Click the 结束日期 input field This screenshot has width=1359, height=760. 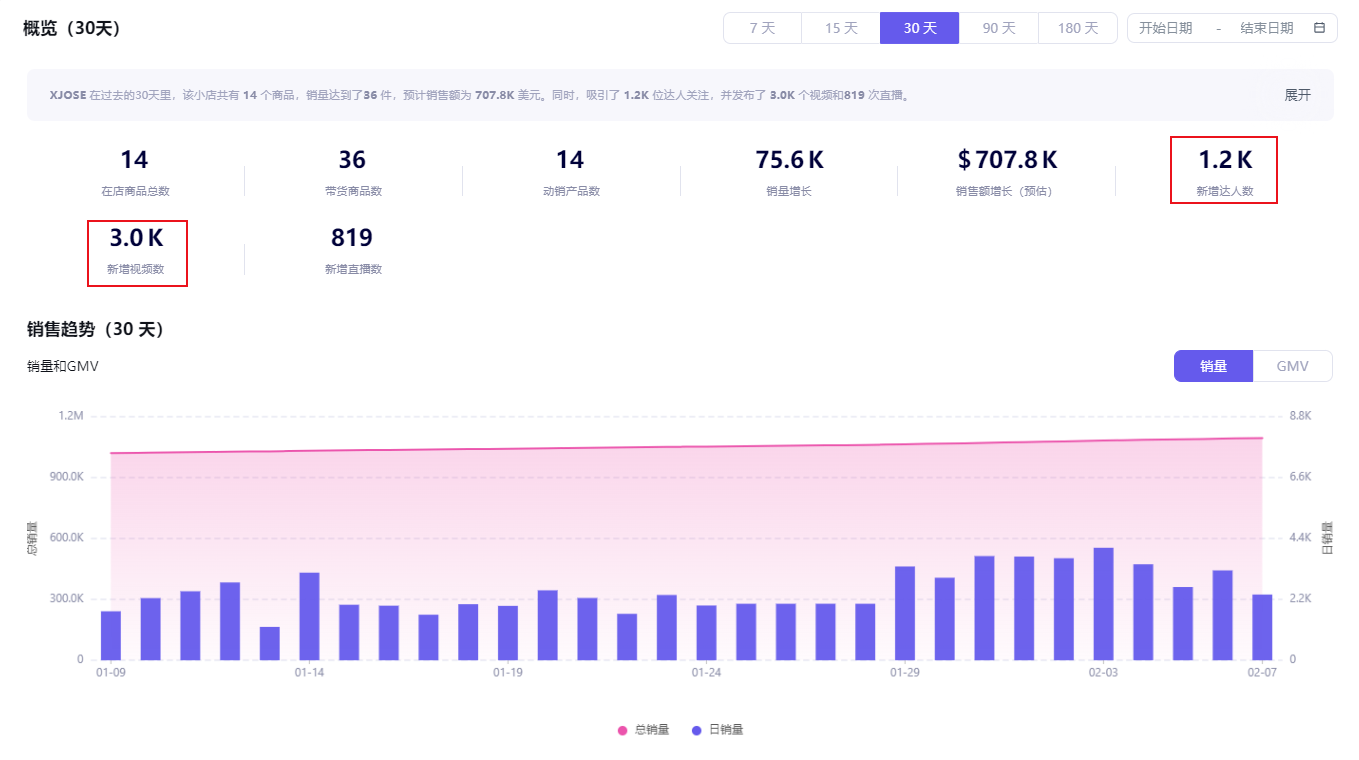tap(1266, 28)
